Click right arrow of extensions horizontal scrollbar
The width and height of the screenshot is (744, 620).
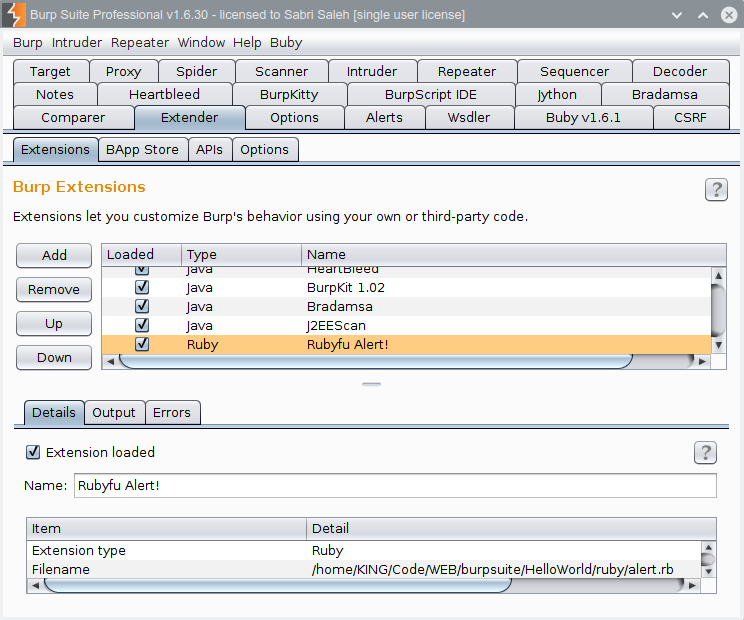point(703,361)
